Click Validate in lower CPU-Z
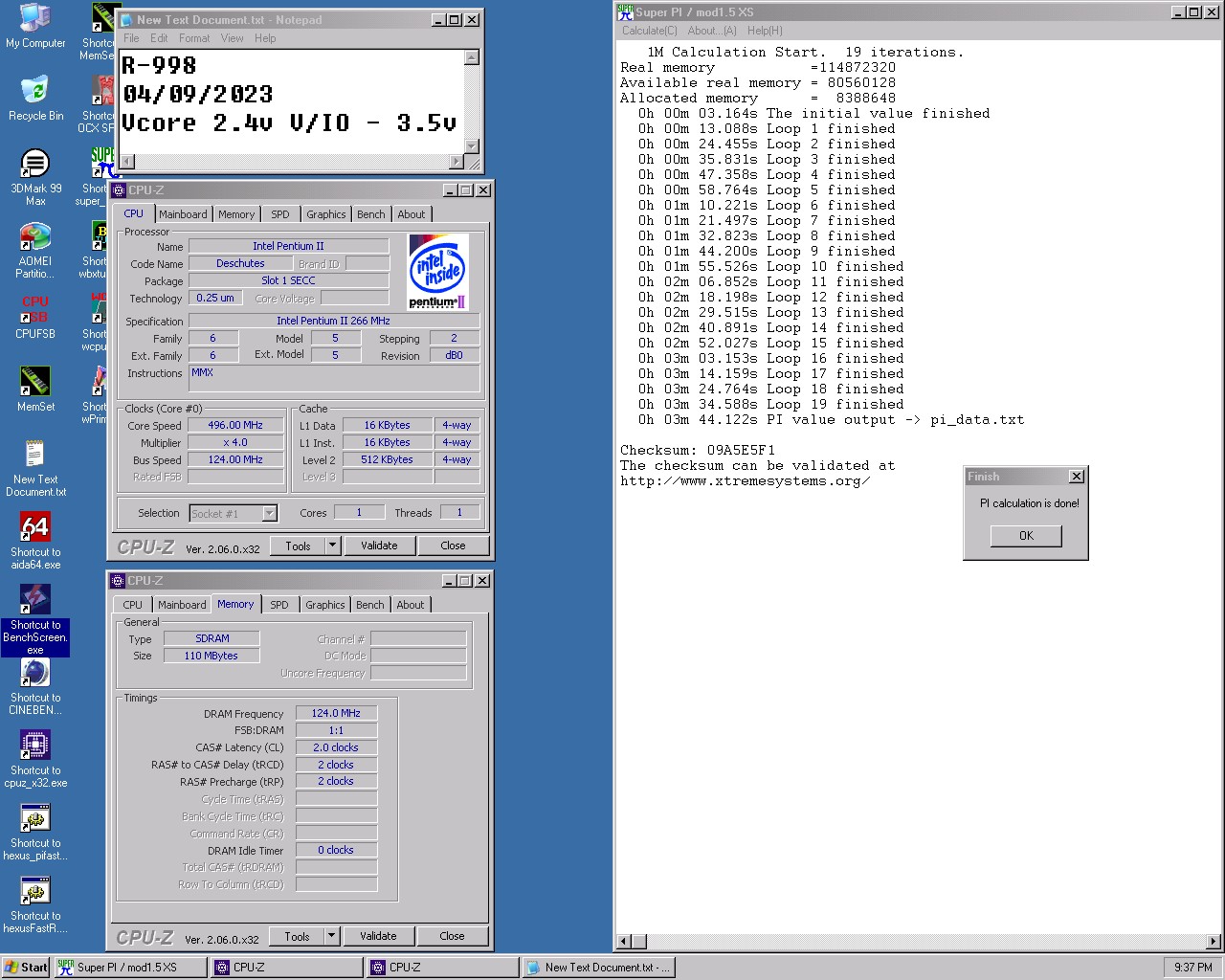The image size is (1225, 980). click(378, 936)
